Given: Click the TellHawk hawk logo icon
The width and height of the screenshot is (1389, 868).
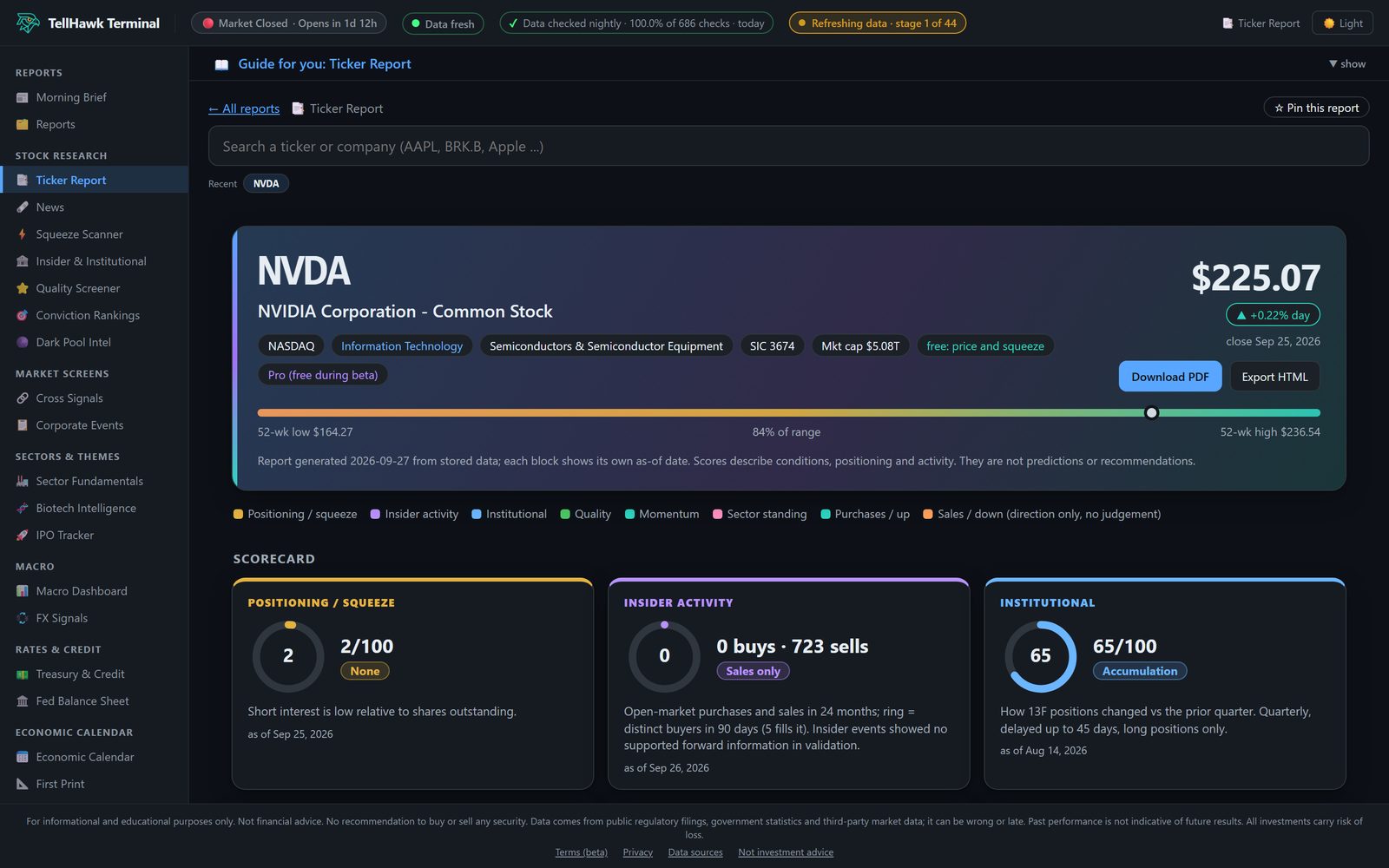Looking at the screenshot, I should point(28,23).
